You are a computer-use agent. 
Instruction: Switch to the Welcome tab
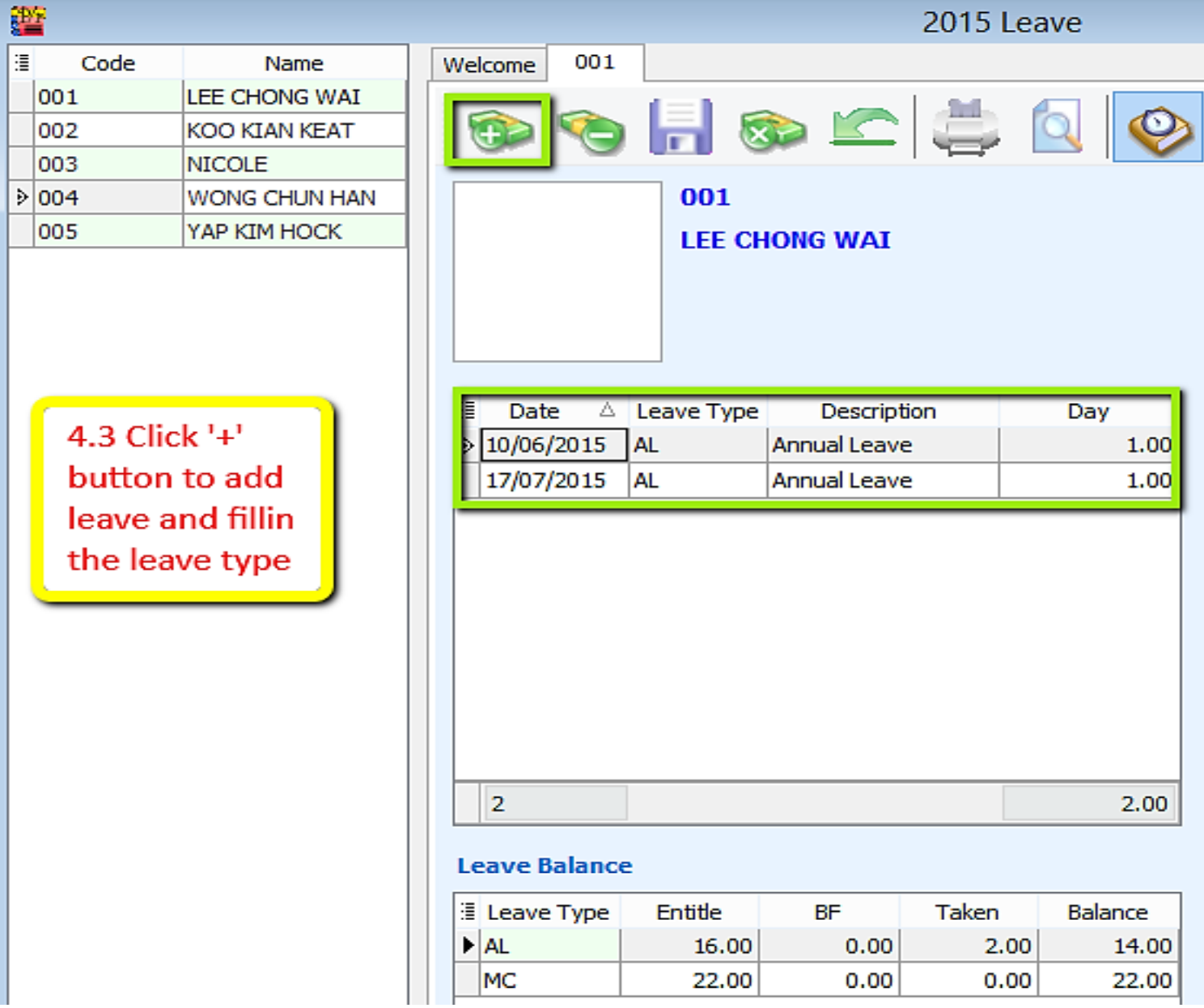point(489,65)
